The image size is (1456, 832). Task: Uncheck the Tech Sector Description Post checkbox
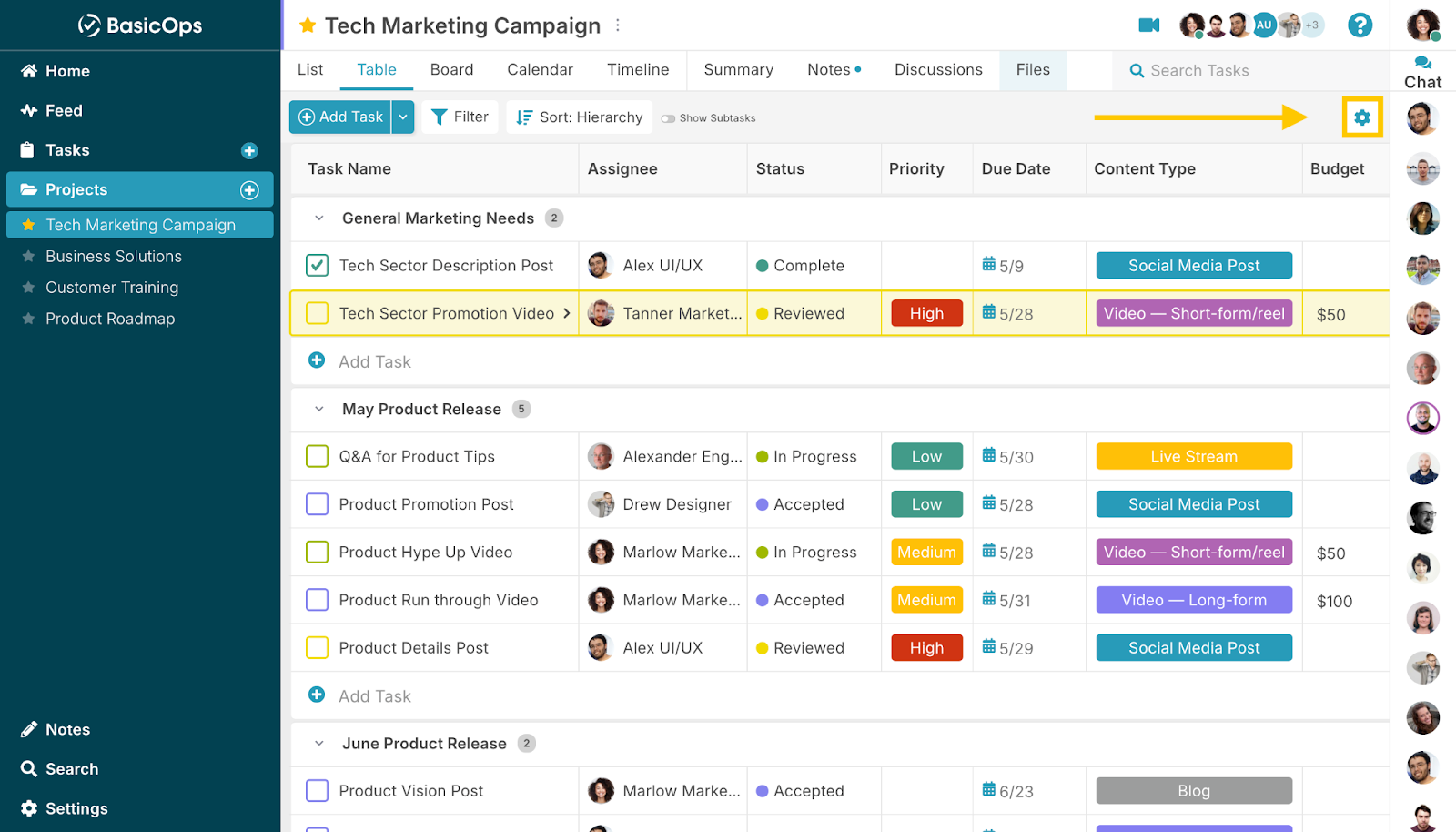tap(317, 266)
